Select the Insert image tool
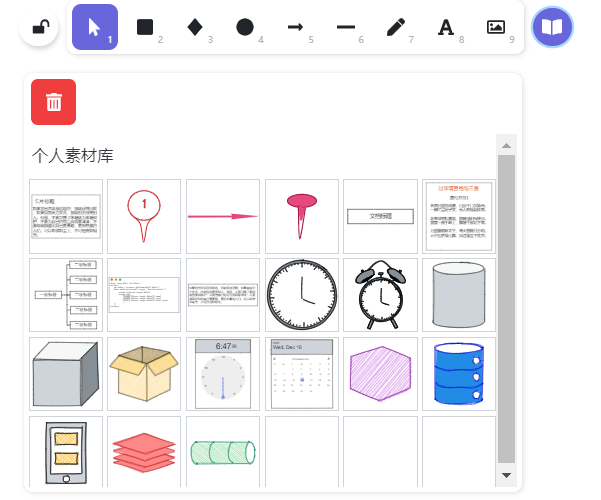 [496, 27]
